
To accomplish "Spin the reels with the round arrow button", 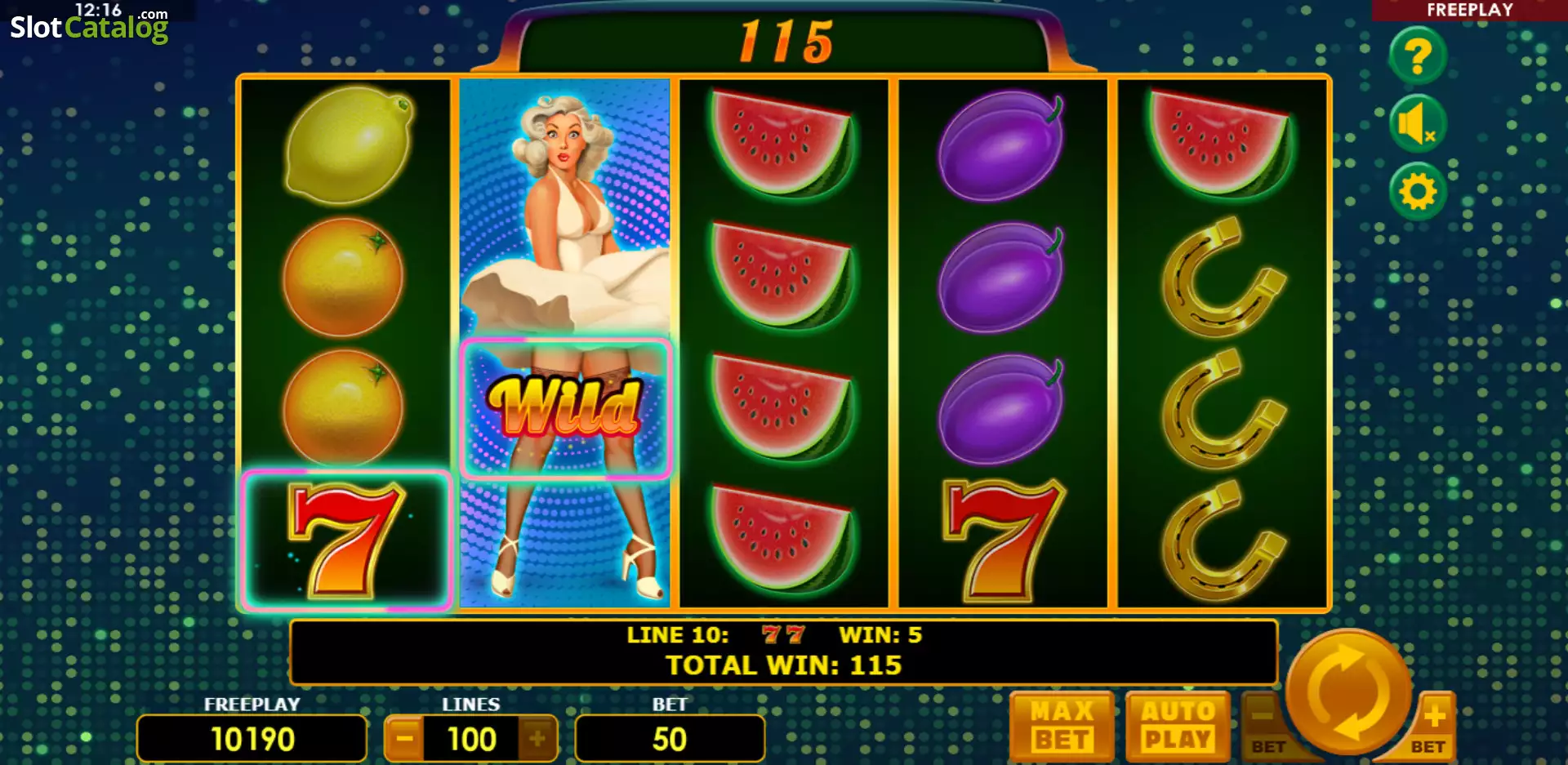I will tap(1348, 692).
